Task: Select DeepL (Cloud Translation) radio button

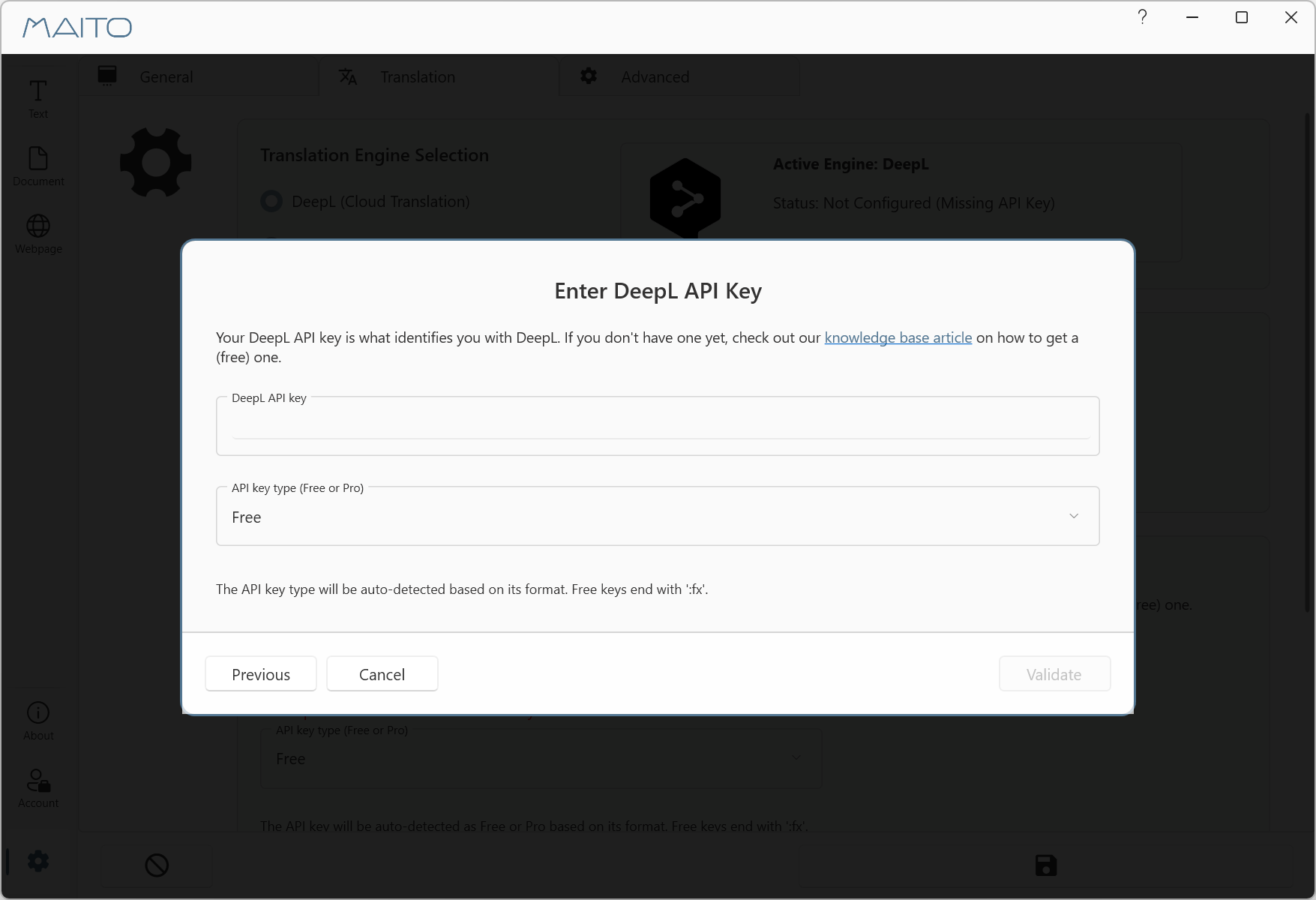Action: coord(271,201)
